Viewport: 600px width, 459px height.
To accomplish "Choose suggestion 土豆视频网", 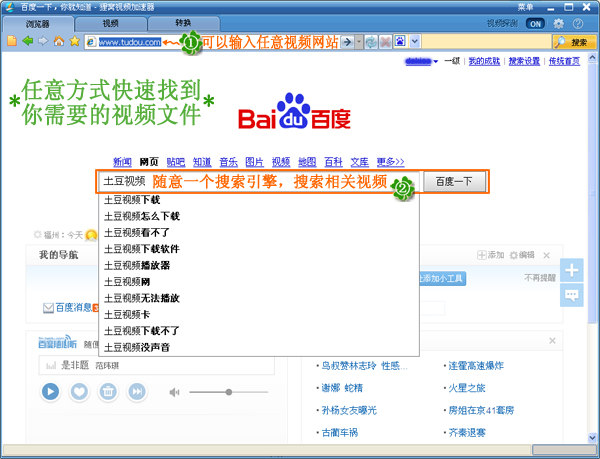I will coord(259,282).
